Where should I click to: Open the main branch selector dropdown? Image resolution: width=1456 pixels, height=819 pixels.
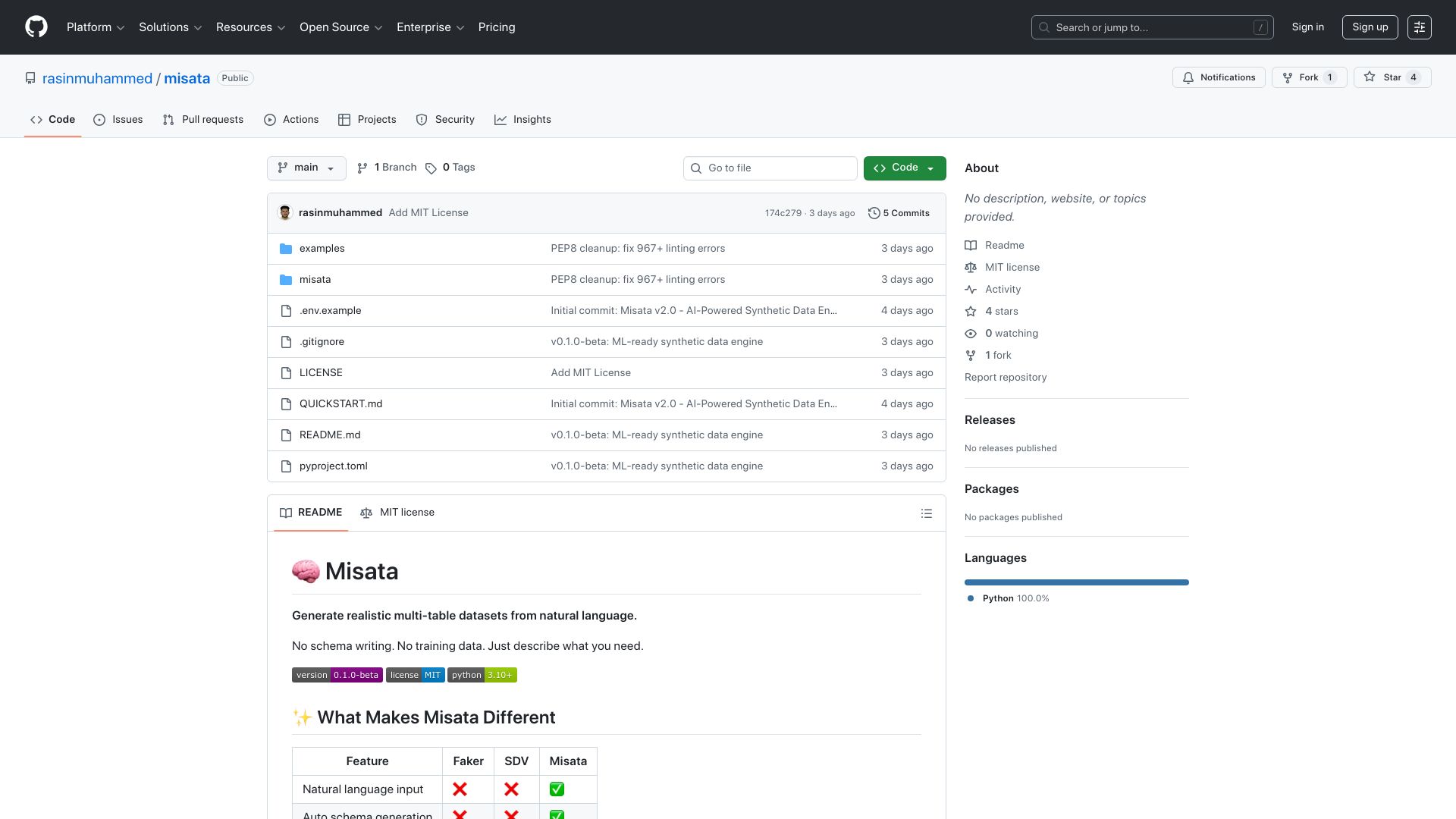[x=306, y=168]
